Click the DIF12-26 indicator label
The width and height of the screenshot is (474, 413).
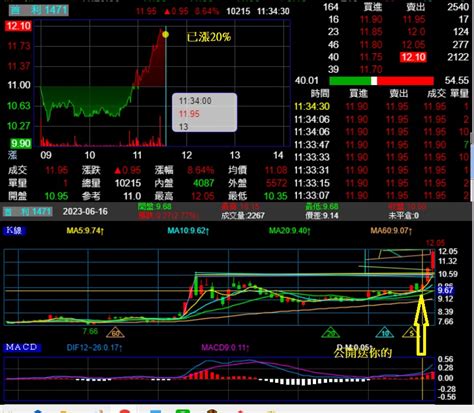[x=94, y=348]
